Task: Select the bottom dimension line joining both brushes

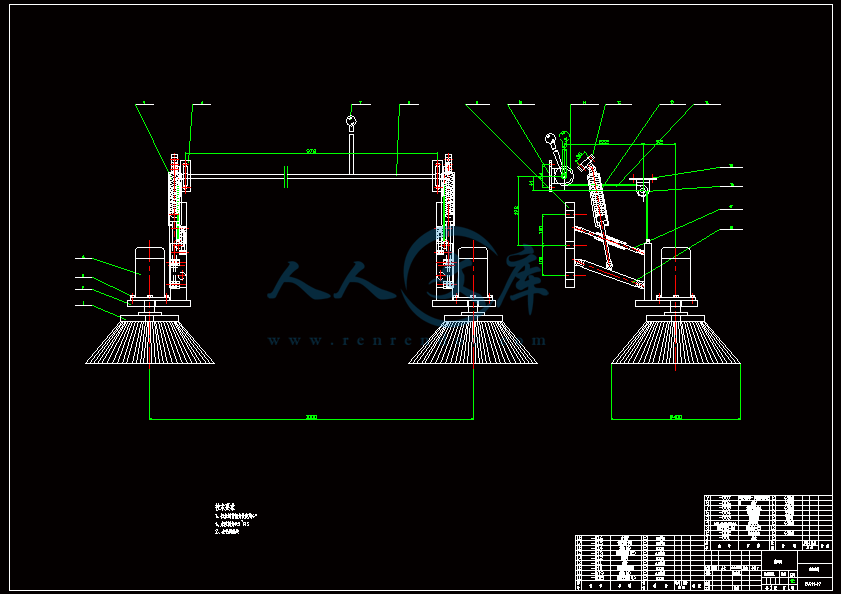Action: coord(311,417)
